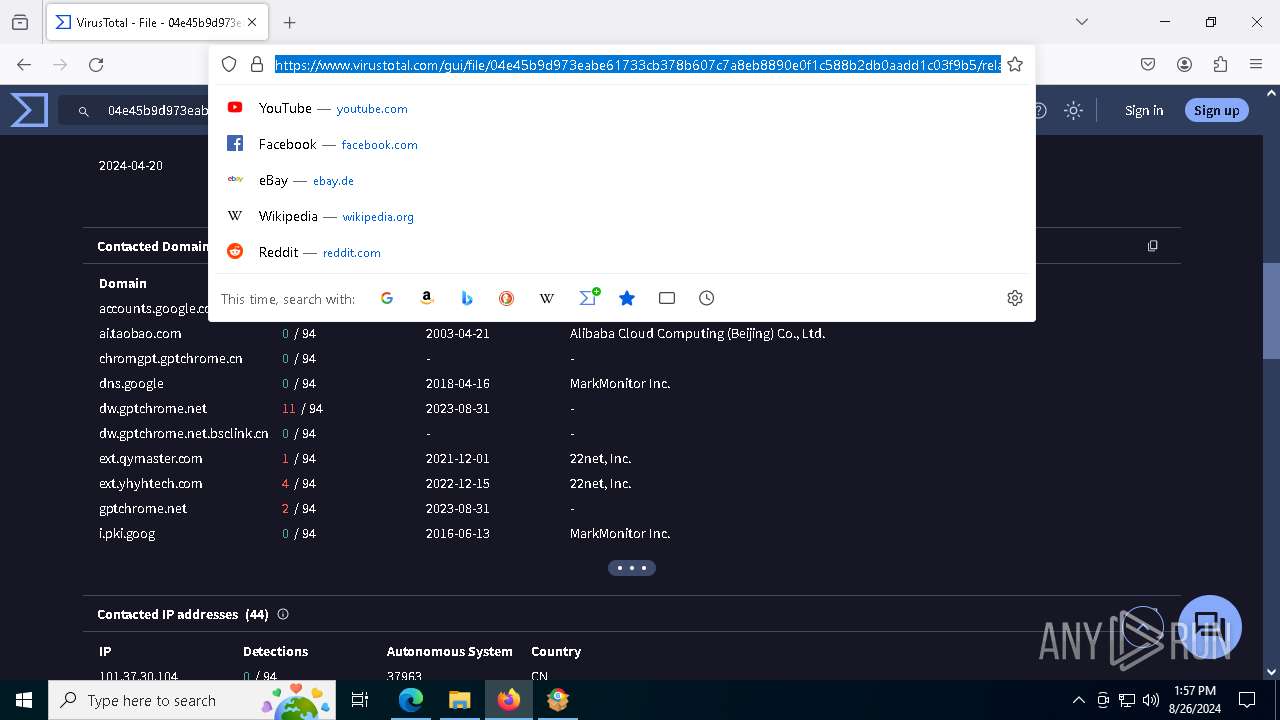The width and height of the screenshot is (1280, 720).
Task: Open File Explorer from taskbar
Action: coord(459,700)
